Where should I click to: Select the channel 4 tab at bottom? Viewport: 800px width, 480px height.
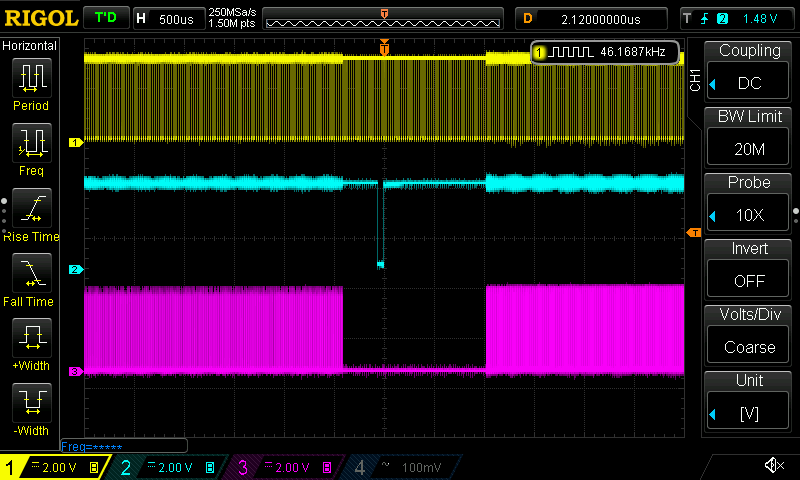pos(402,467)
